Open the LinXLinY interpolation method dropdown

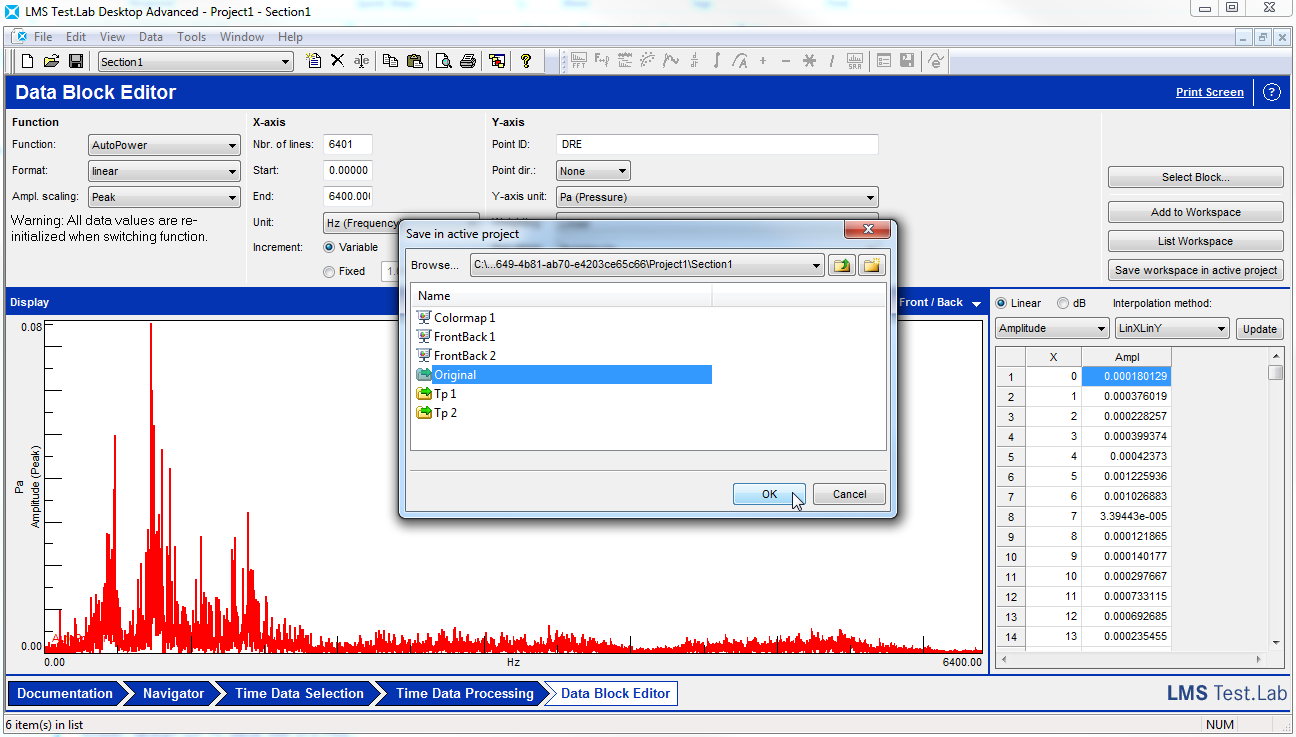(1221, 329)
